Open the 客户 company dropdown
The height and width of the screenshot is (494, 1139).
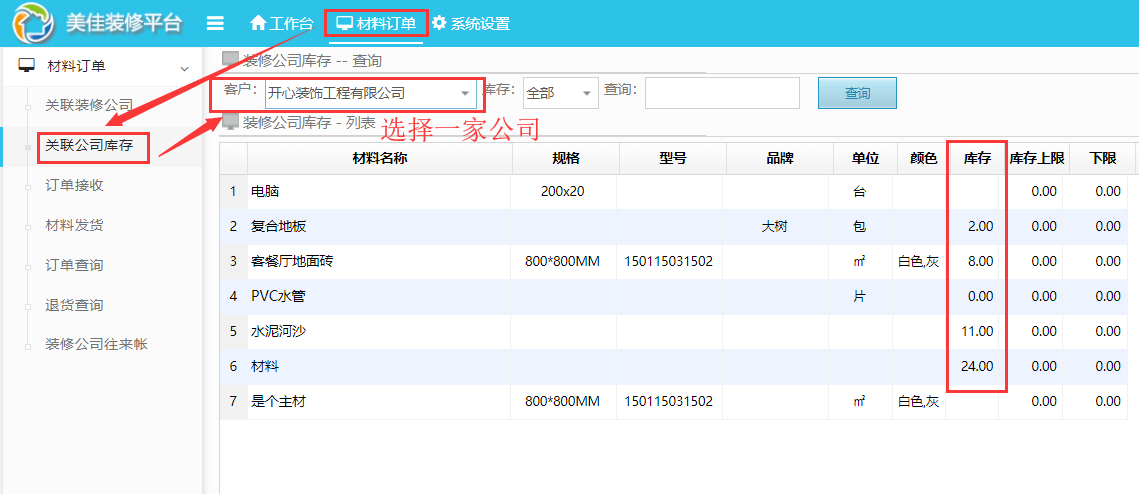[x=465, y=93]
